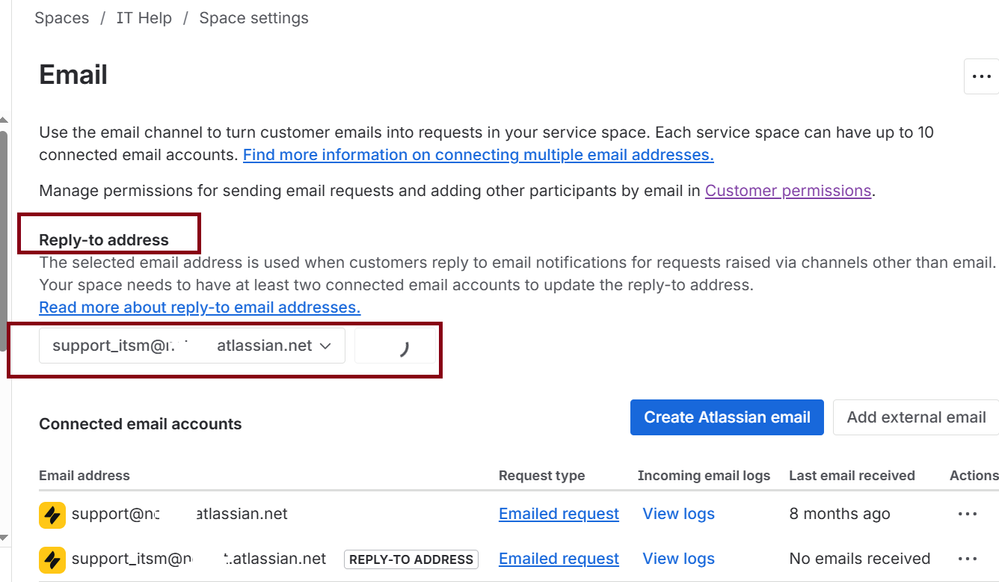This screenshot has height=582, width=999.
Task: Open link about connecting multiple email addresses
Action: 478,155
